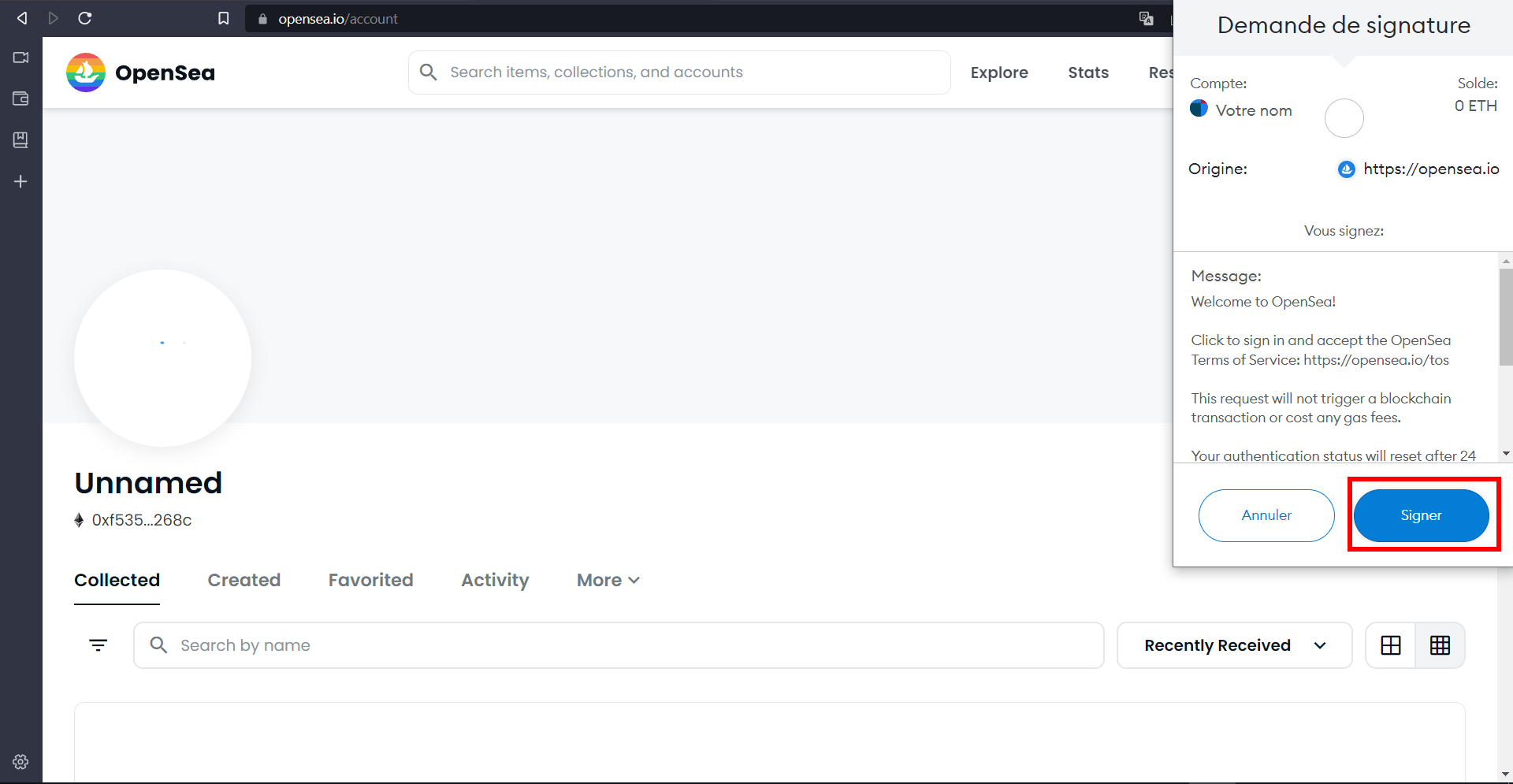Copy wallet address 0xf535...268c

[x=142, y=520]
